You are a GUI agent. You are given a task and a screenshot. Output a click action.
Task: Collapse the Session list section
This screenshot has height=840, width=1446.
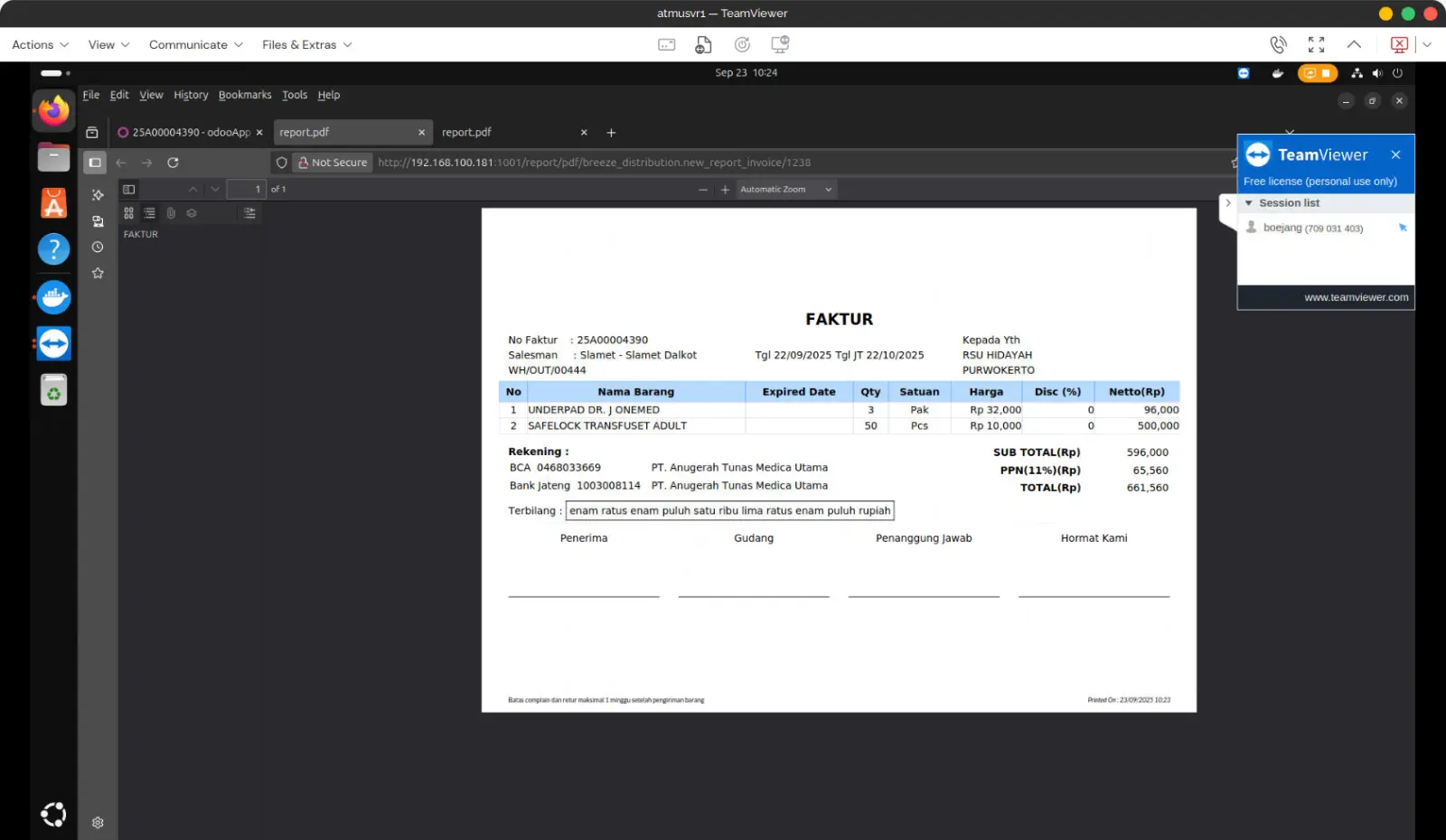[x=1249, y=203]
